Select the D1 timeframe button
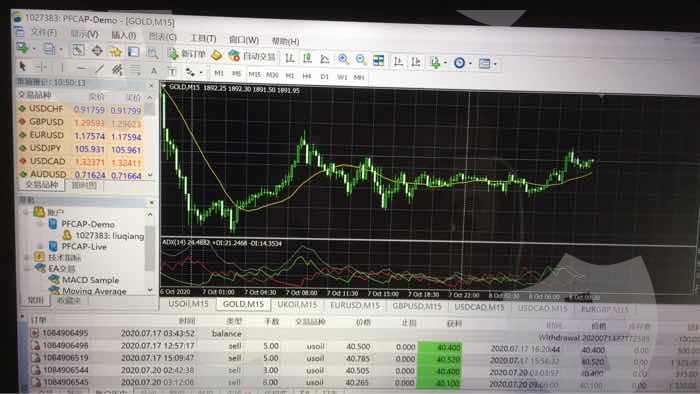Viewport: 700px width, 394px height. coord(325,76)
